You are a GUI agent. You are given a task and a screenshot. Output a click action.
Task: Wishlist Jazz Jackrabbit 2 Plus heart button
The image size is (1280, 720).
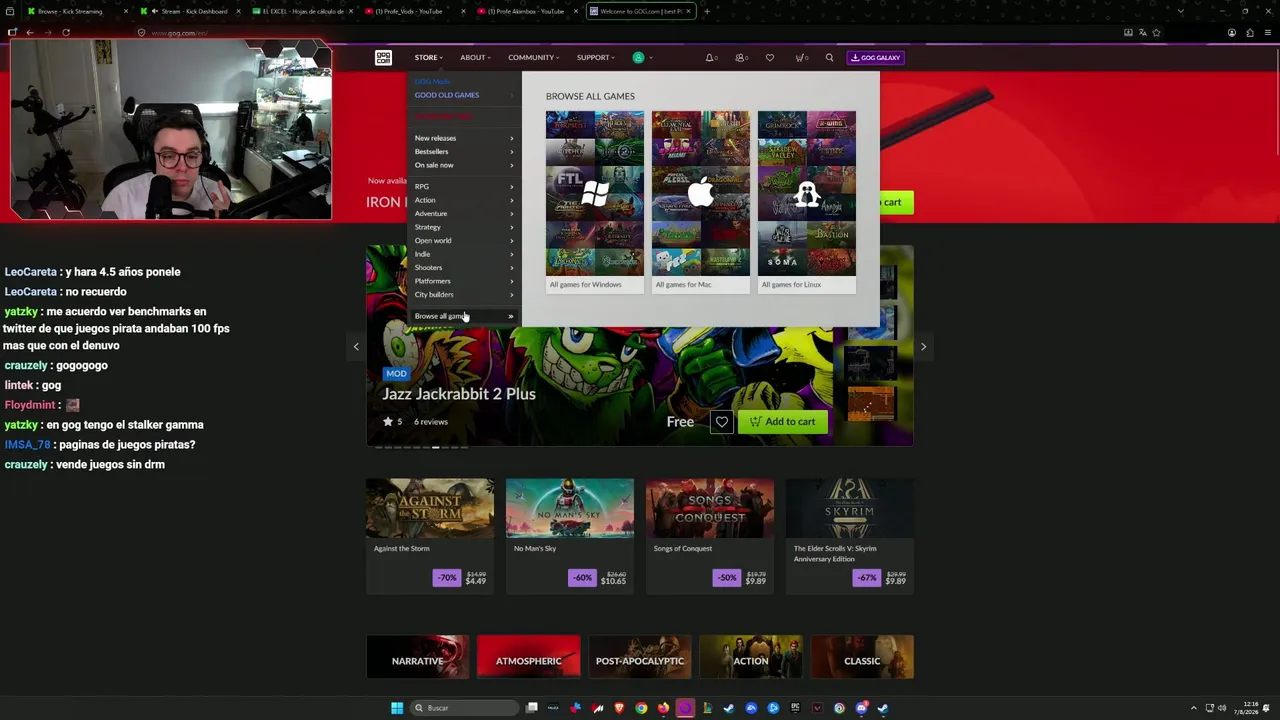(722, 422)
